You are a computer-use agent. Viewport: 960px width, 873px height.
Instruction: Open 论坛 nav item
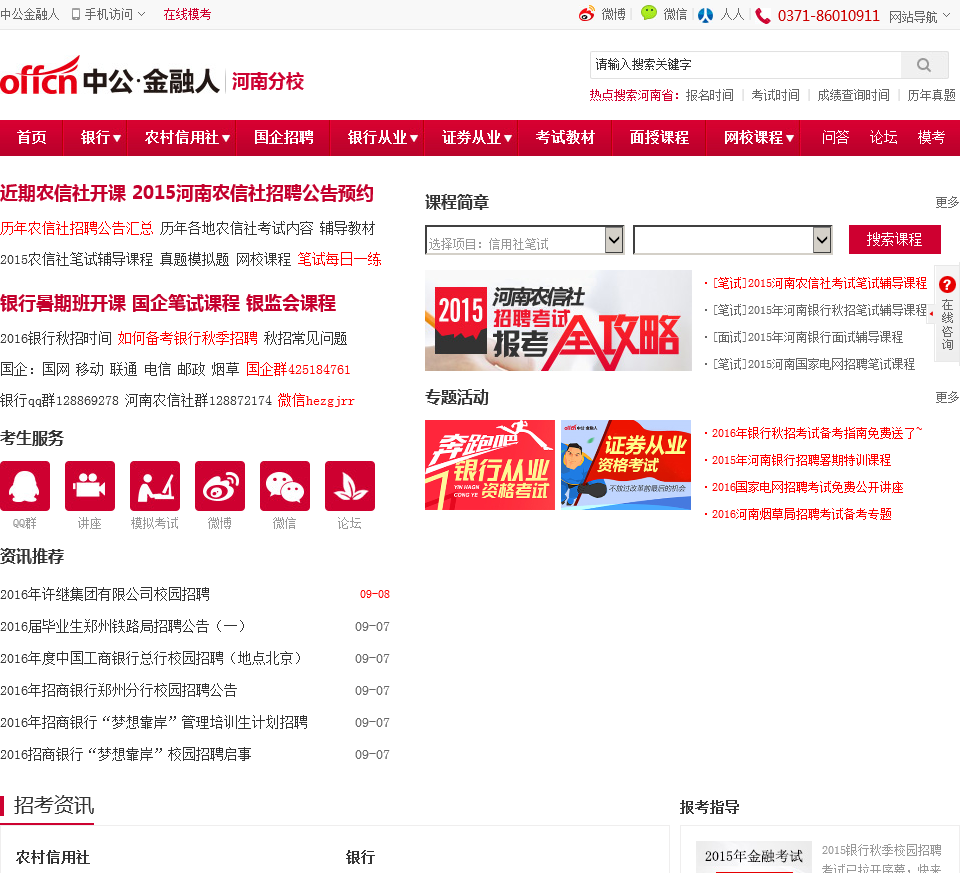tap(883, 138)
